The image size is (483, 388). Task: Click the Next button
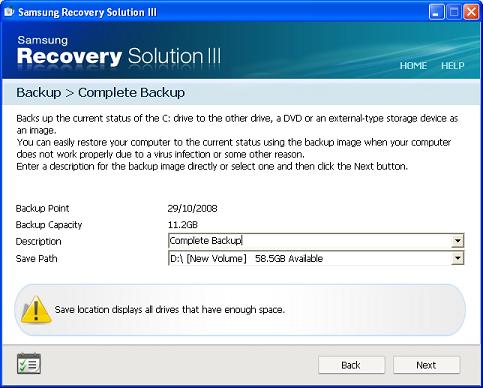426,365
